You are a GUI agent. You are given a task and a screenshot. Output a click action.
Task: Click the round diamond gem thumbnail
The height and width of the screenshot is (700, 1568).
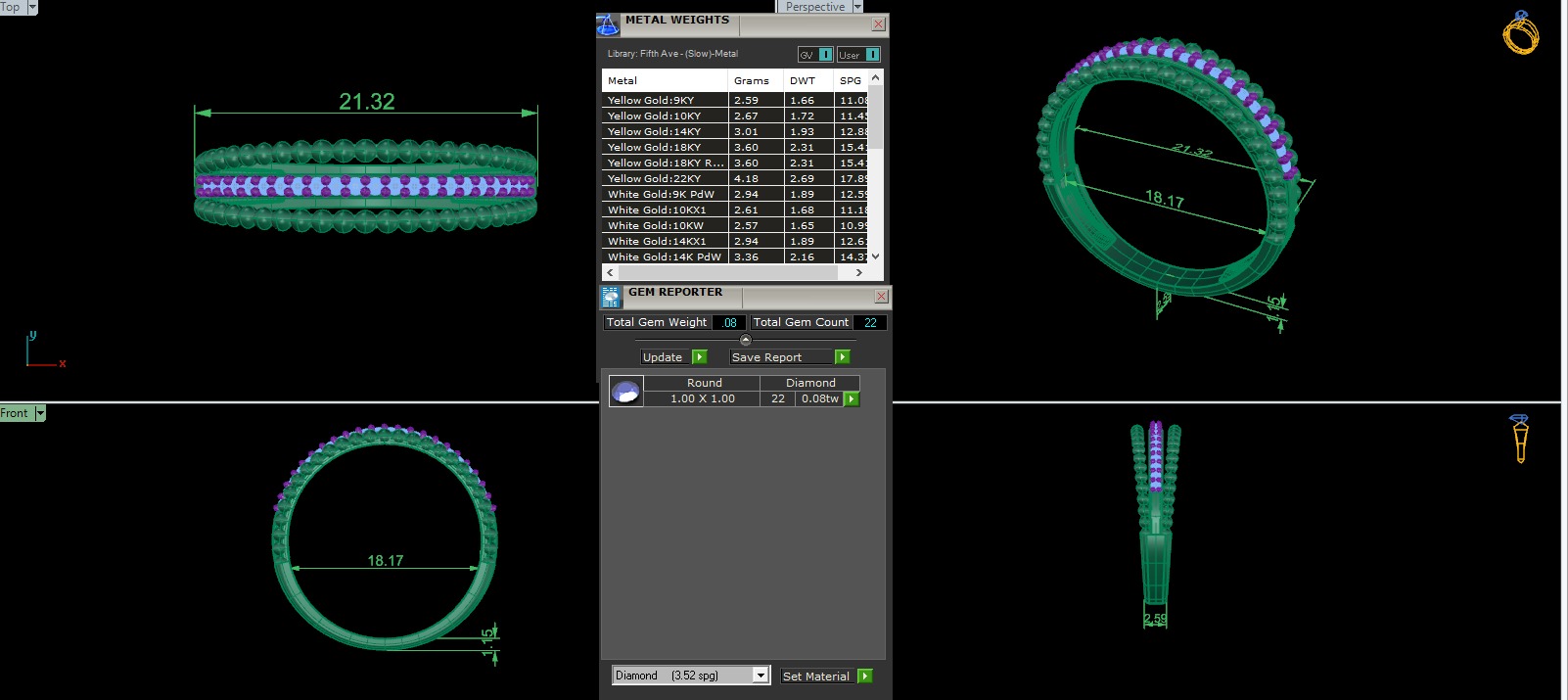point(626,392)
